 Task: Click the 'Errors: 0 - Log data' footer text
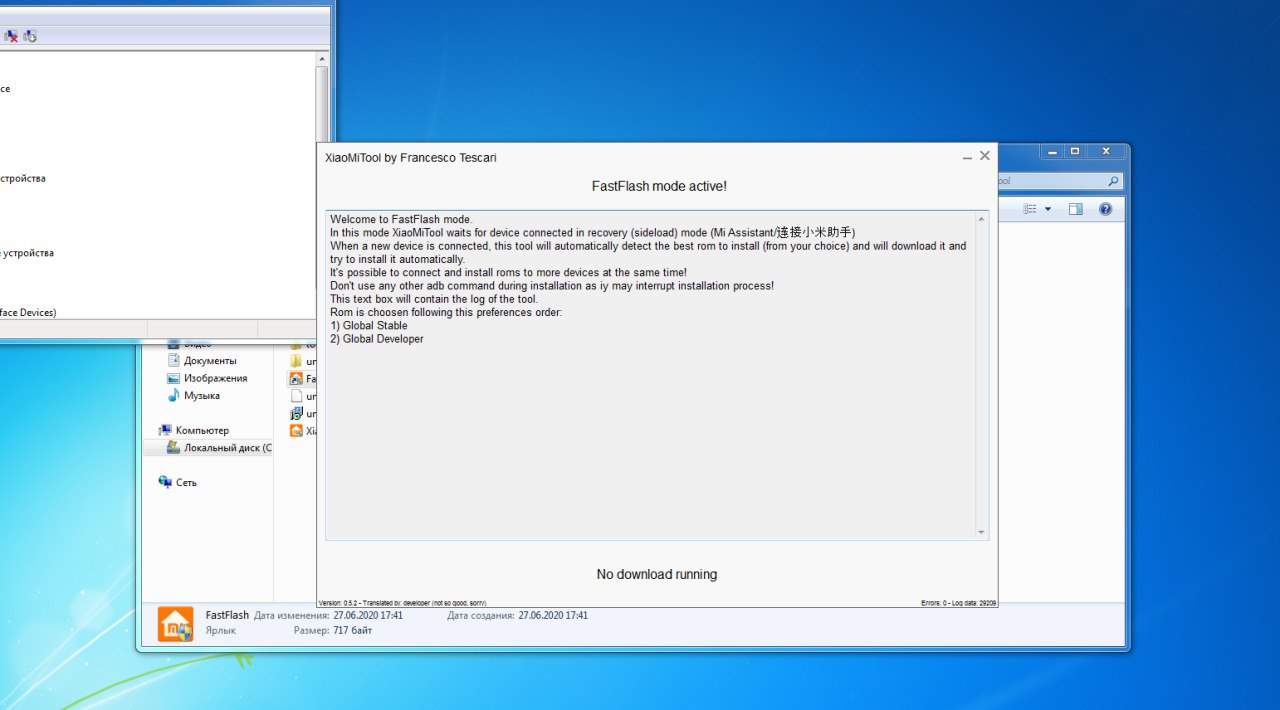959,603
